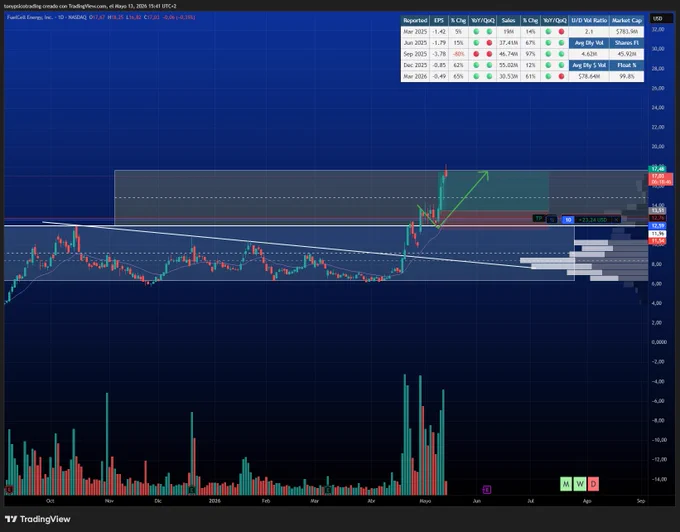Click the 55.02M sales value

pyautogui.click(x=508, y=65)
